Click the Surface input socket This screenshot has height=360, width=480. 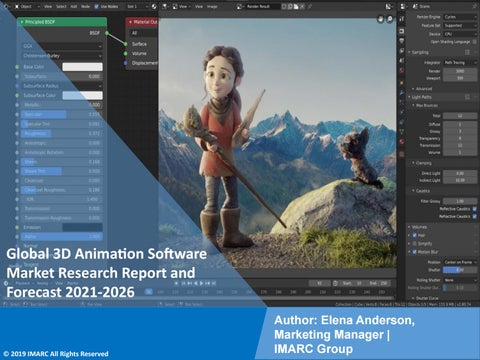click(126, 44)
